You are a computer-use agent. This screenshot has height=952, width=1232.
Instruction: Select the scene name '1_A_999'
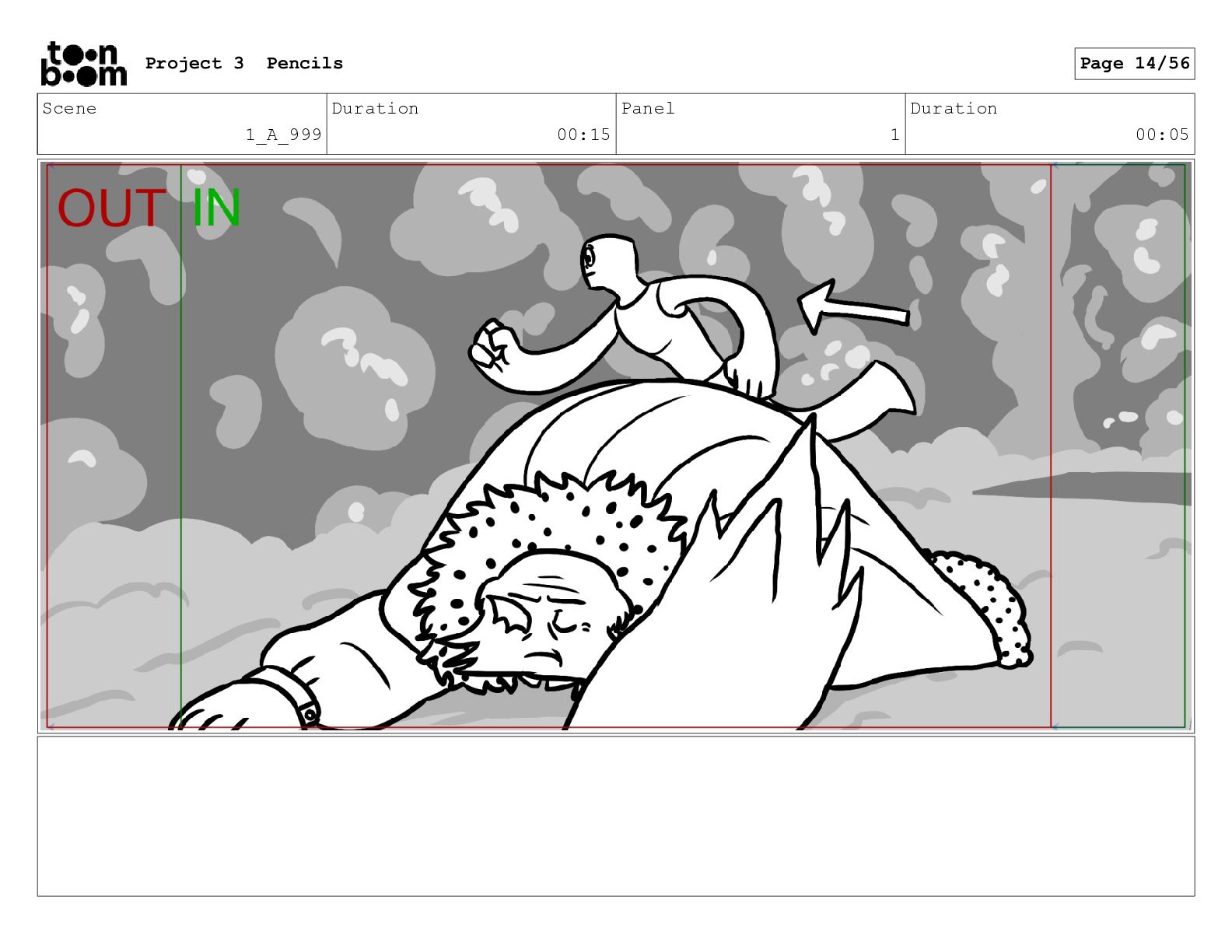(x=284, y=135)
